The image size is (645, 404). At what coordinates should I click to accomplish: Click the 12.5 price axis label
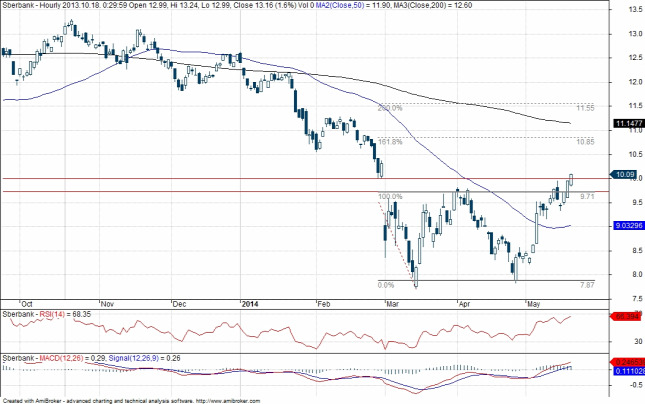[636, 58]
